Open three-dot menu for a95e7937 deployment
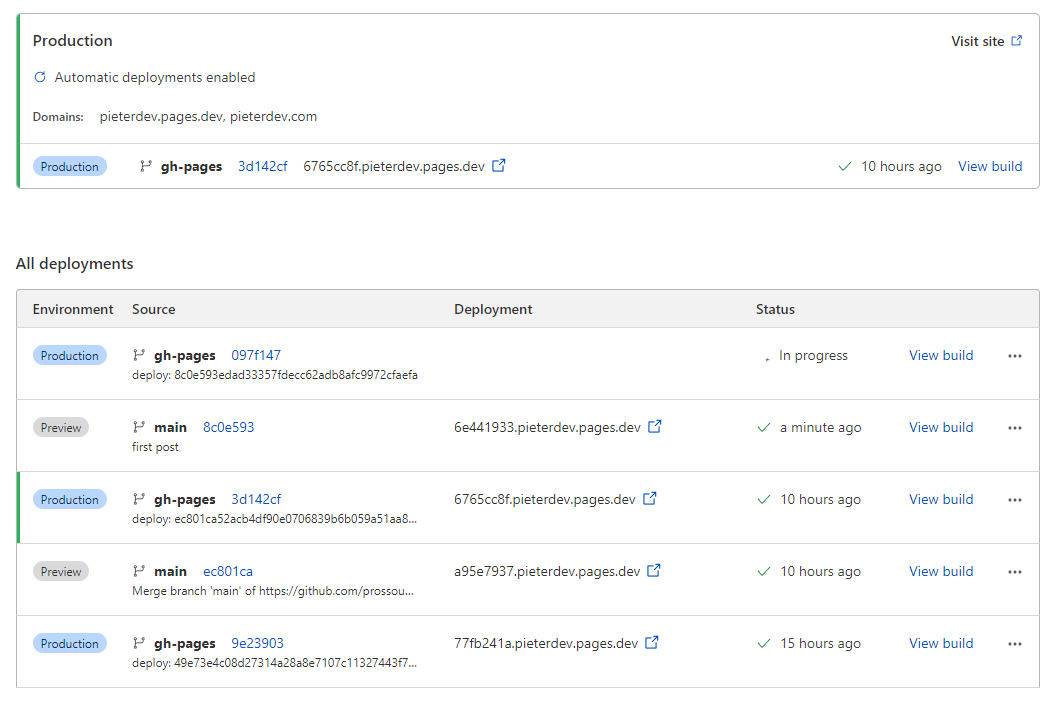1052x703 pixels. 1015,572
